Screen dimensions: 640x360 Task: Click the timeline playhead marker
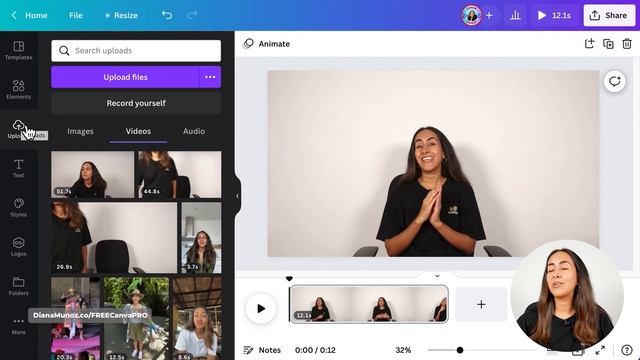coord(289,279)
